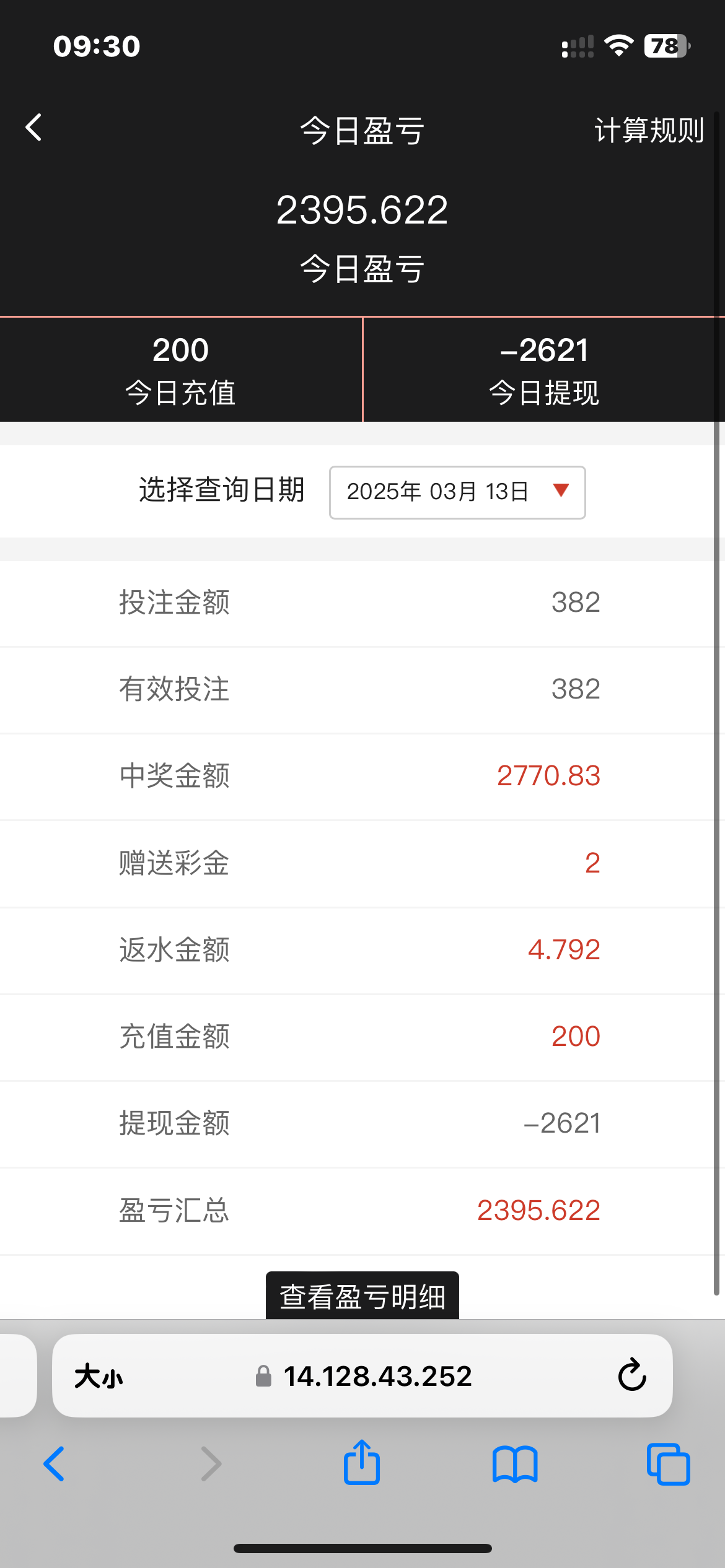
Task: Open Safari bookmarks book icon
Action: coord(515,1464)
